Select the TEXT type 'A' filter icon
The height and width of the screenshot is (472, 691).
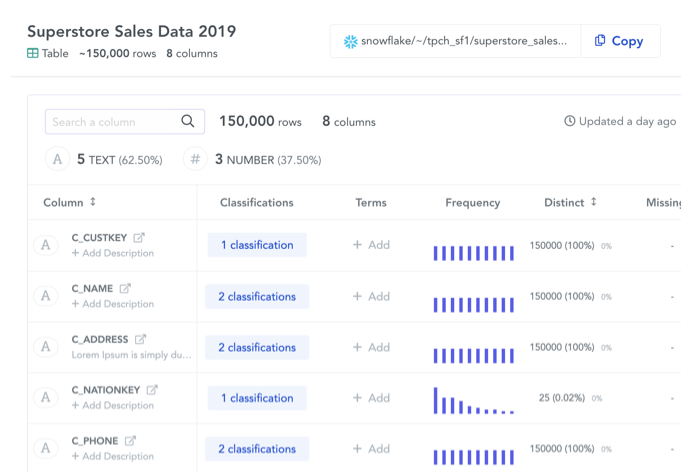point(57,159)
